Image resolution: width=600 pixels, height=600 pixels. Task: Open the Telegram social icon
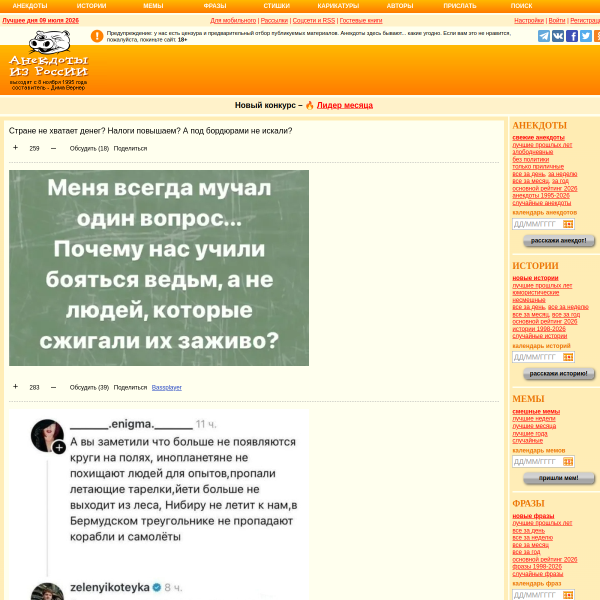pos(544,36)
